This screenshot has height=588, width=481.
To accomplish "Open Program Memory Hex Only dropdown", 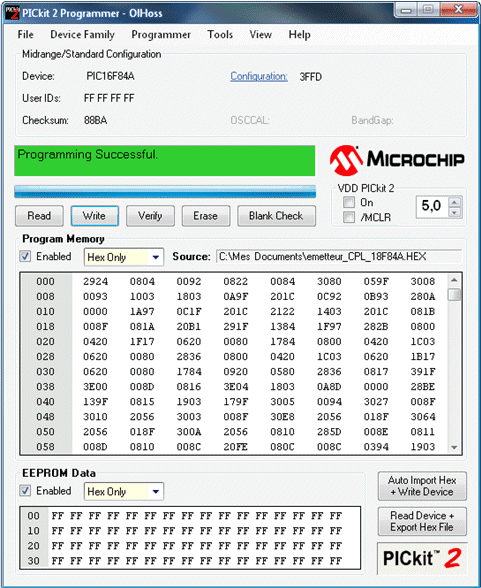I will click(124, 257).
